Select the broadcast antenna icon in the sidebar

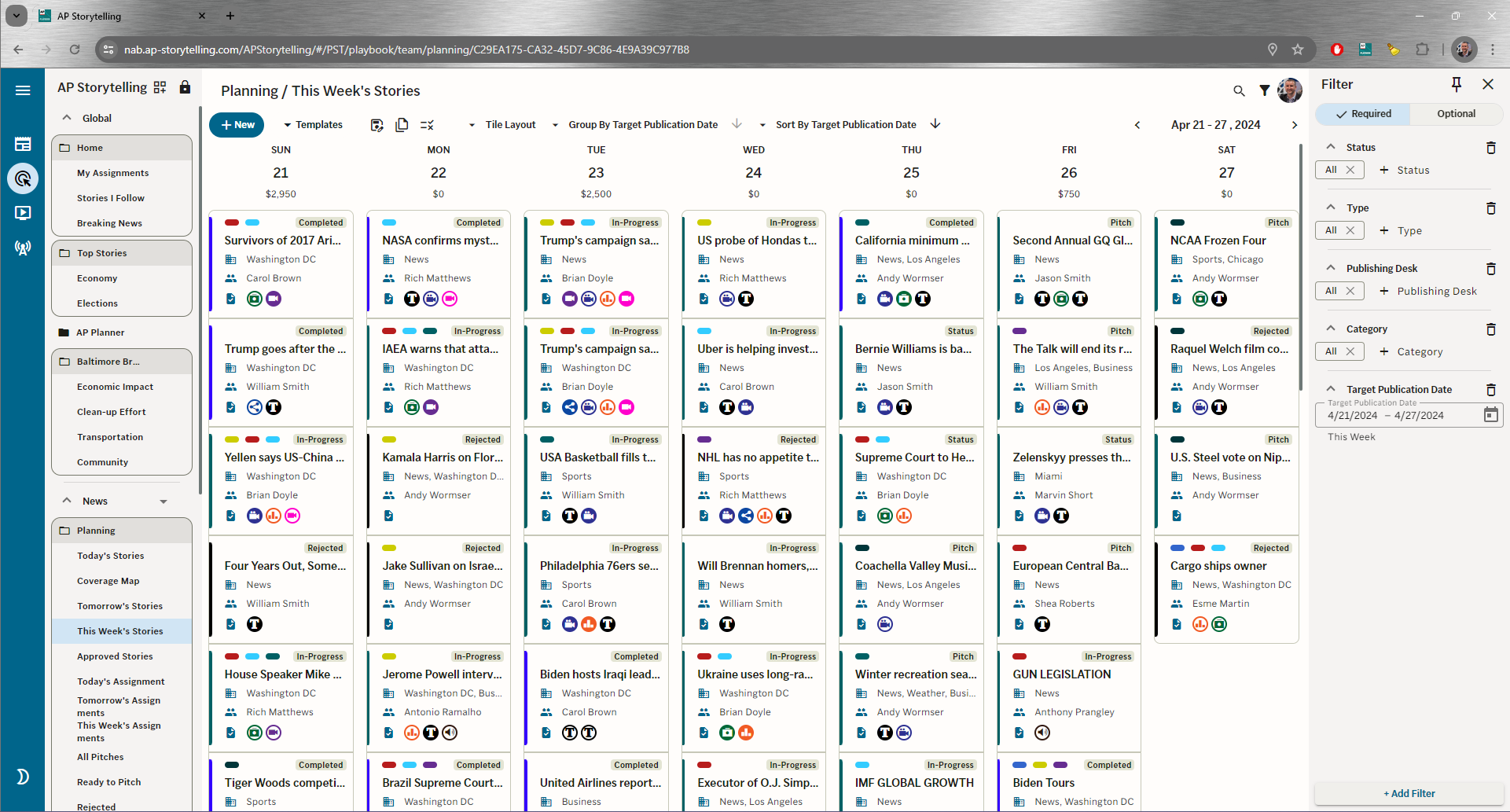pyautogui.click(x=23, y=248)
